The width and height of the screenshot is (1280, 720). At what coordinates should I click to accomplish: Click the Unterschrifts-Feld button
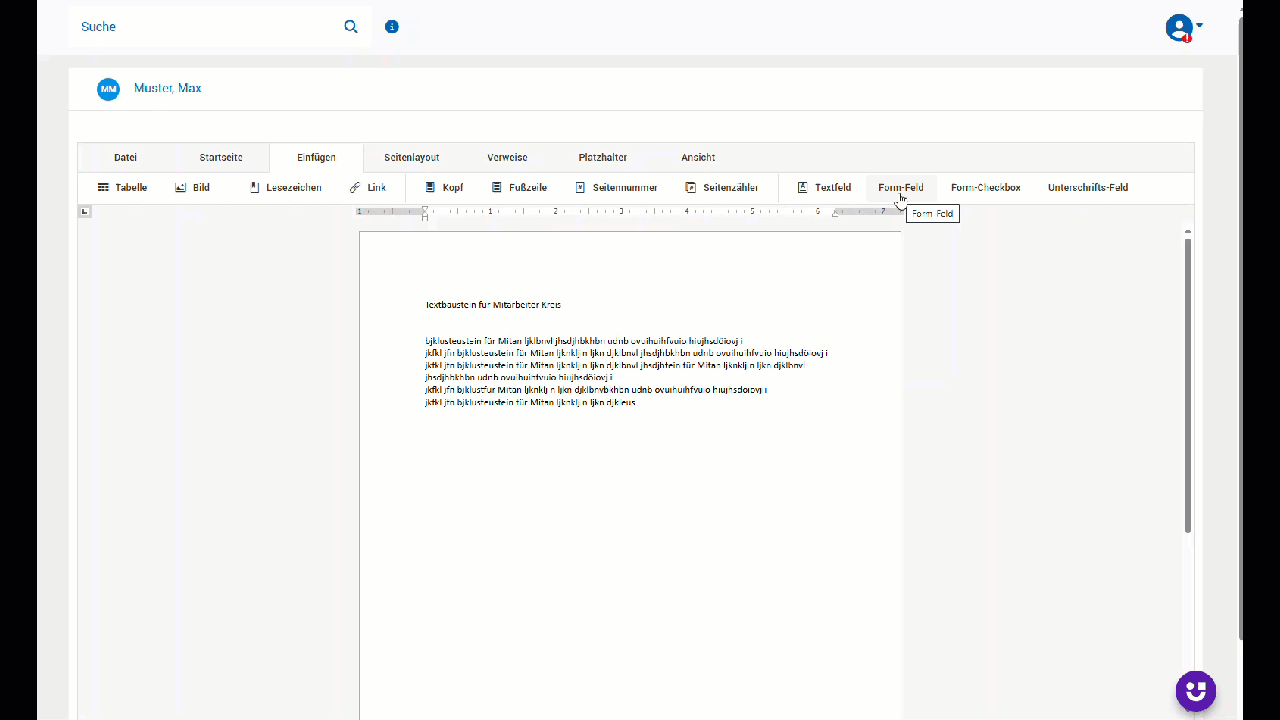1088,188
